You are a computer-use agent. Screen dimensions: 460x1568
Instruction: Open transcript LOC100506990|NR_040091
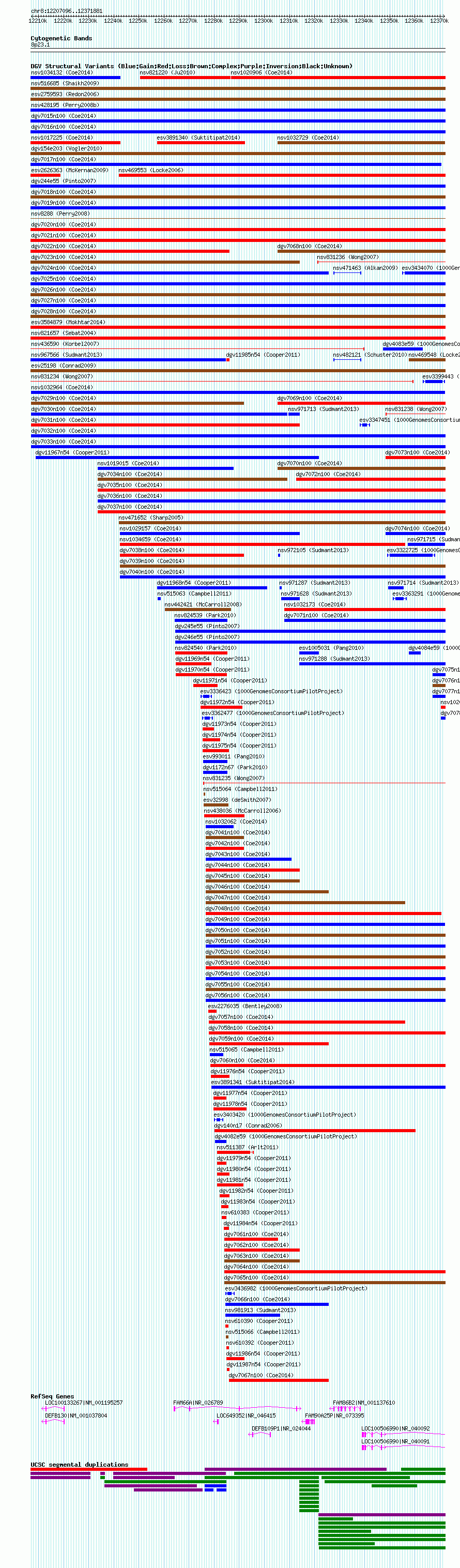point(395,1441)
